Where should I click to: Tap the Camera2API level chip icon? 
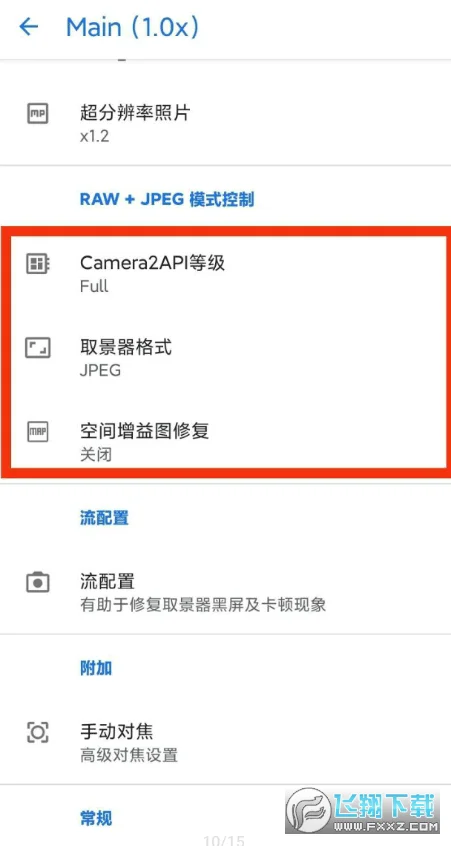pyautogui.click(x=38, y=263)
